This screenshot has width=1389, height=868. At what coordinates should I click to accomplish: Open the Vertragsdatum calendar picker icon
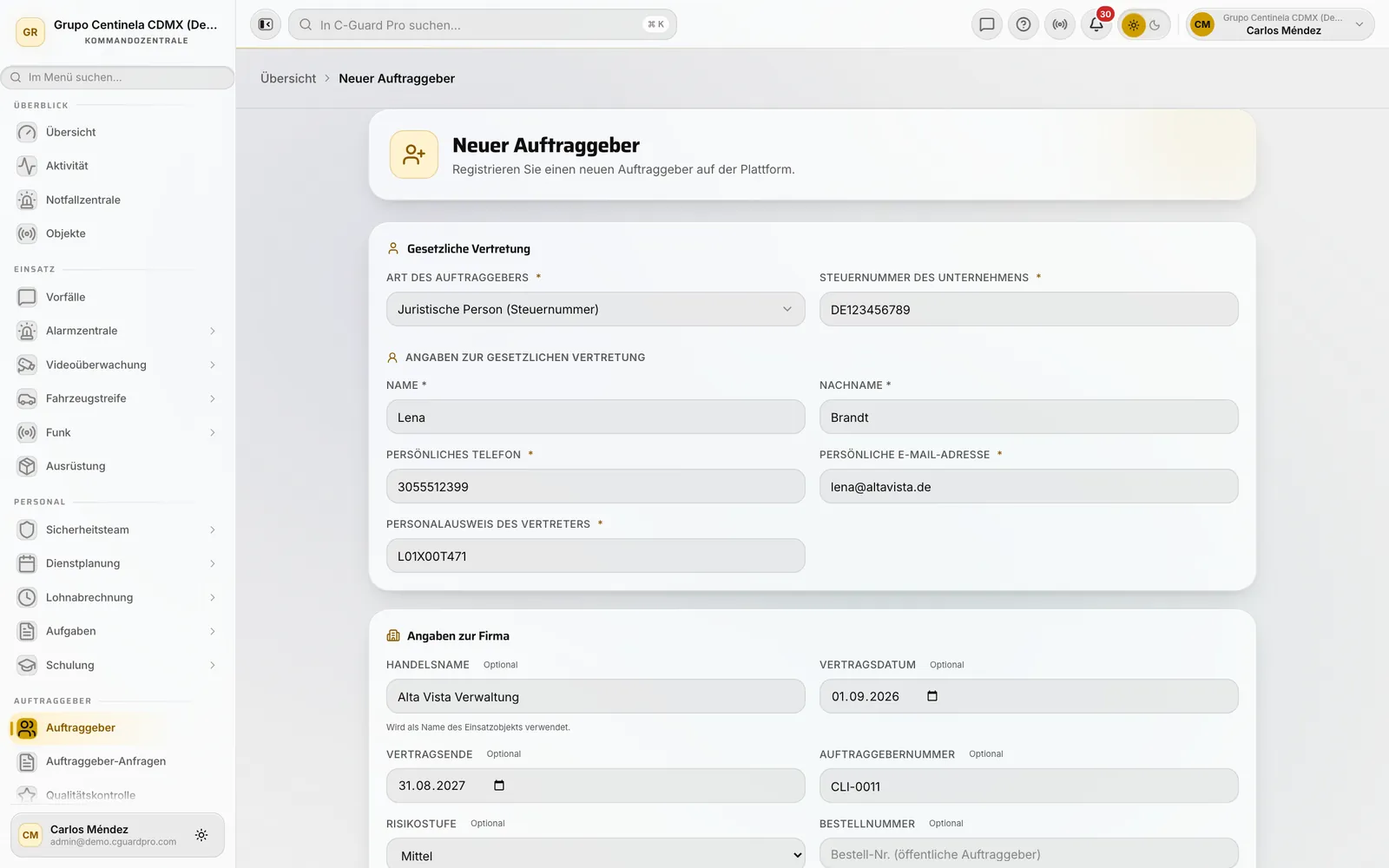point(932,696)
